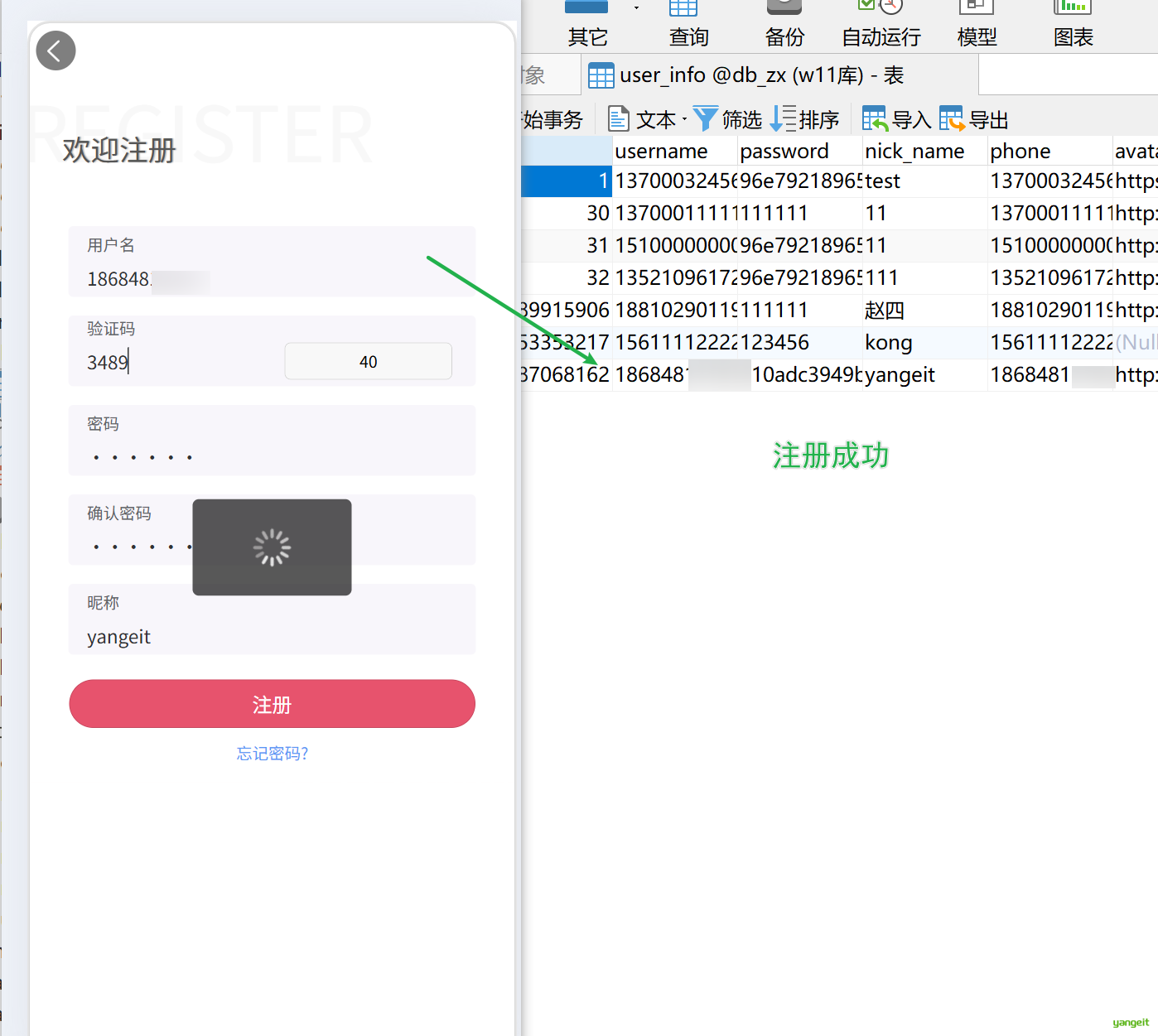Focus the 用户名 username field
This screenshot has width=1158, height=1036.
coord(272,262)
